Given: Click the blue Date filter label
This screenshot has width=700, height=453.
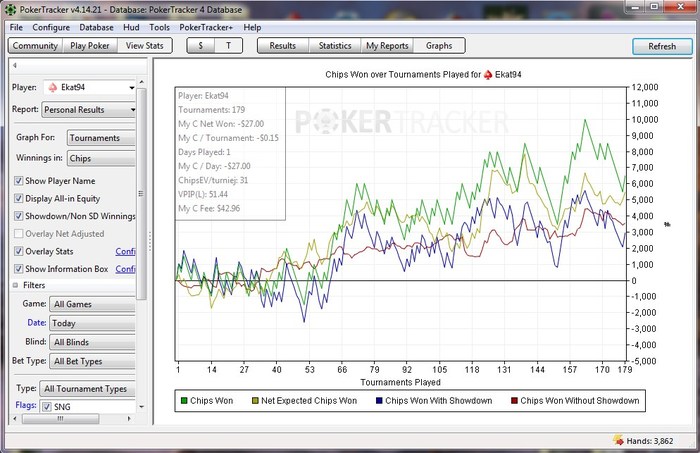Looking at the screenshot, I should (x=37, y=323).
